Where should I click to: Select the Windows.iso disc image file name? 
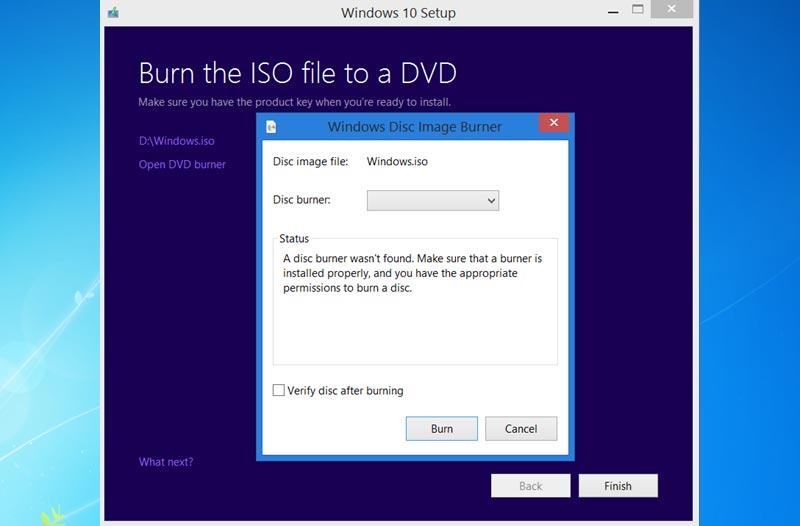click(397, 162)
